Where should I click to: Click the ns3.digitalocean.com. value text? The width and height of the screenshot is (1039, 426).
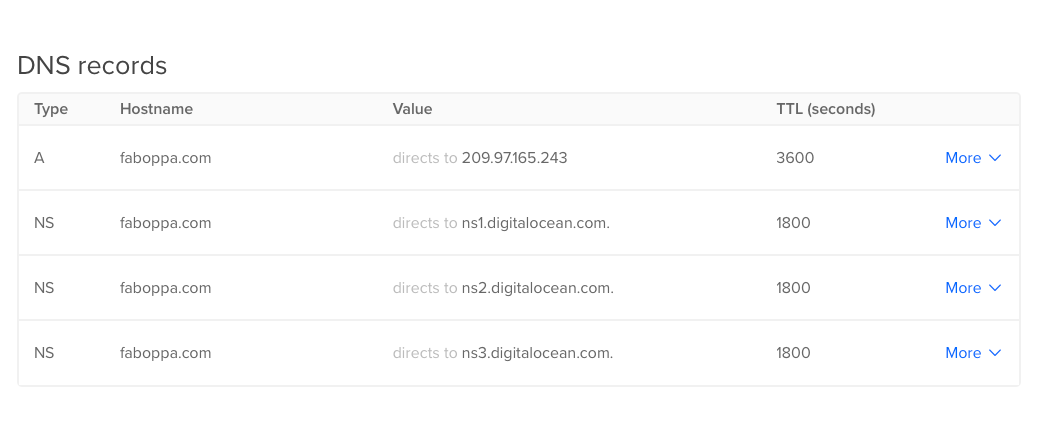[x=537, y=352]
